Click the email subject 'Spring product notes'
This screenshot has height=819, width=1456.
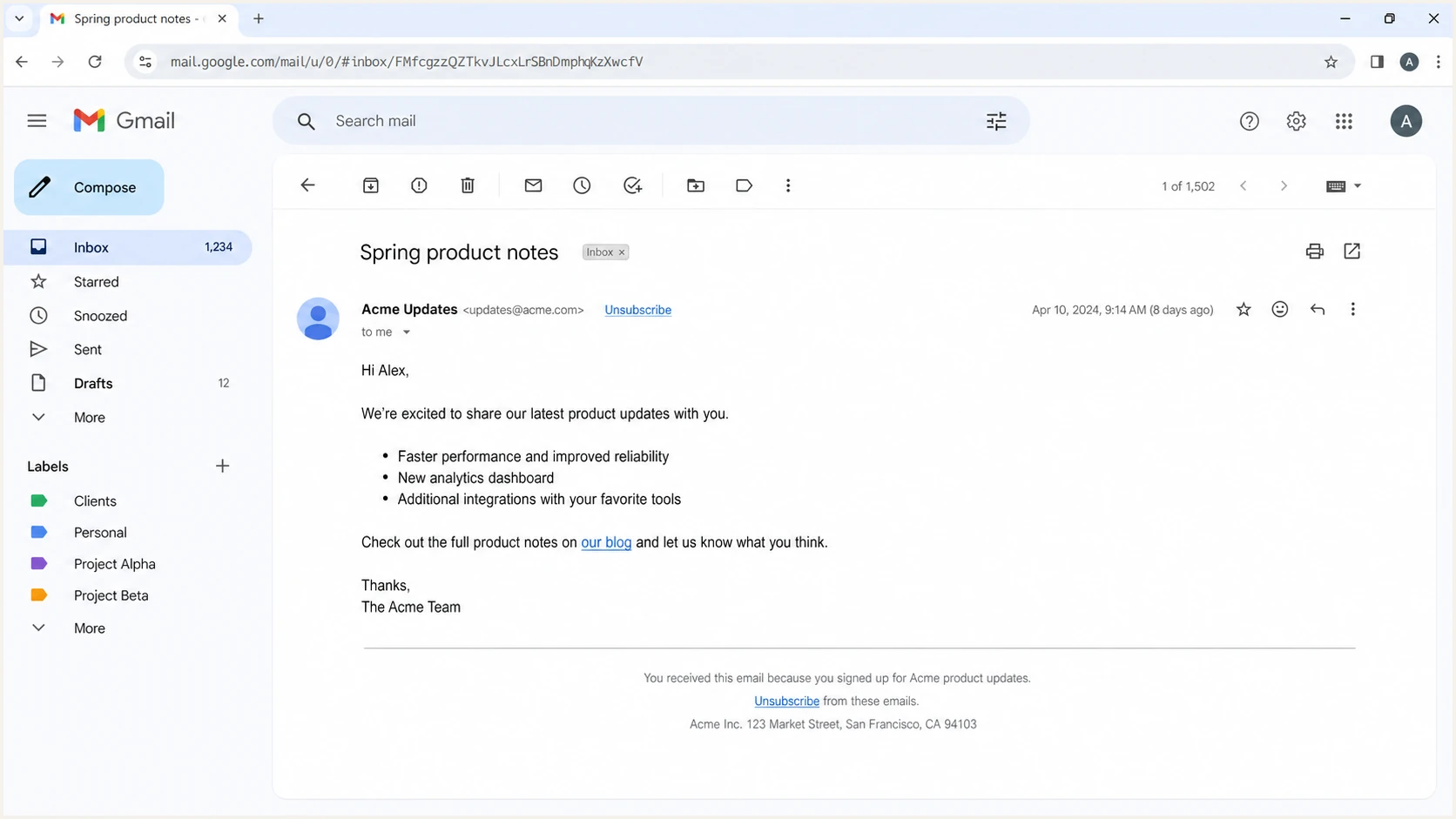pyautogui.click(x=459, y=252)
